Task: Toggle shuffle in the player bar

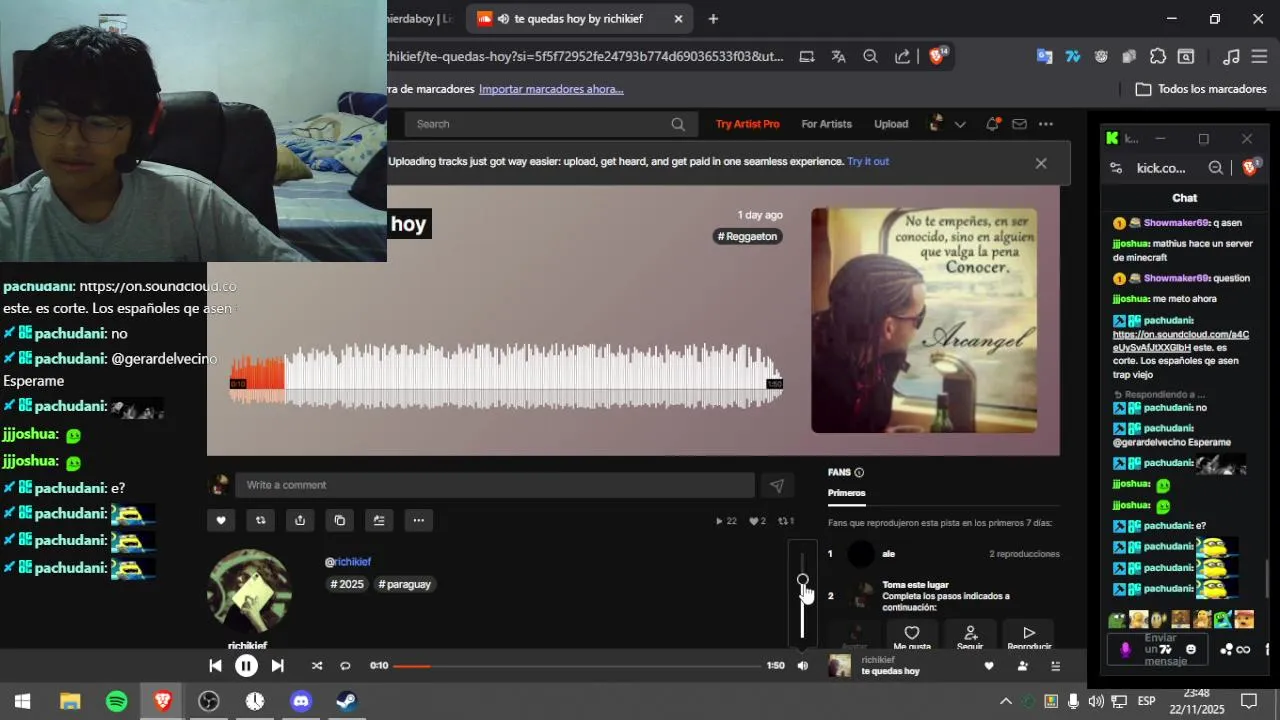Action: pos(317,666)
